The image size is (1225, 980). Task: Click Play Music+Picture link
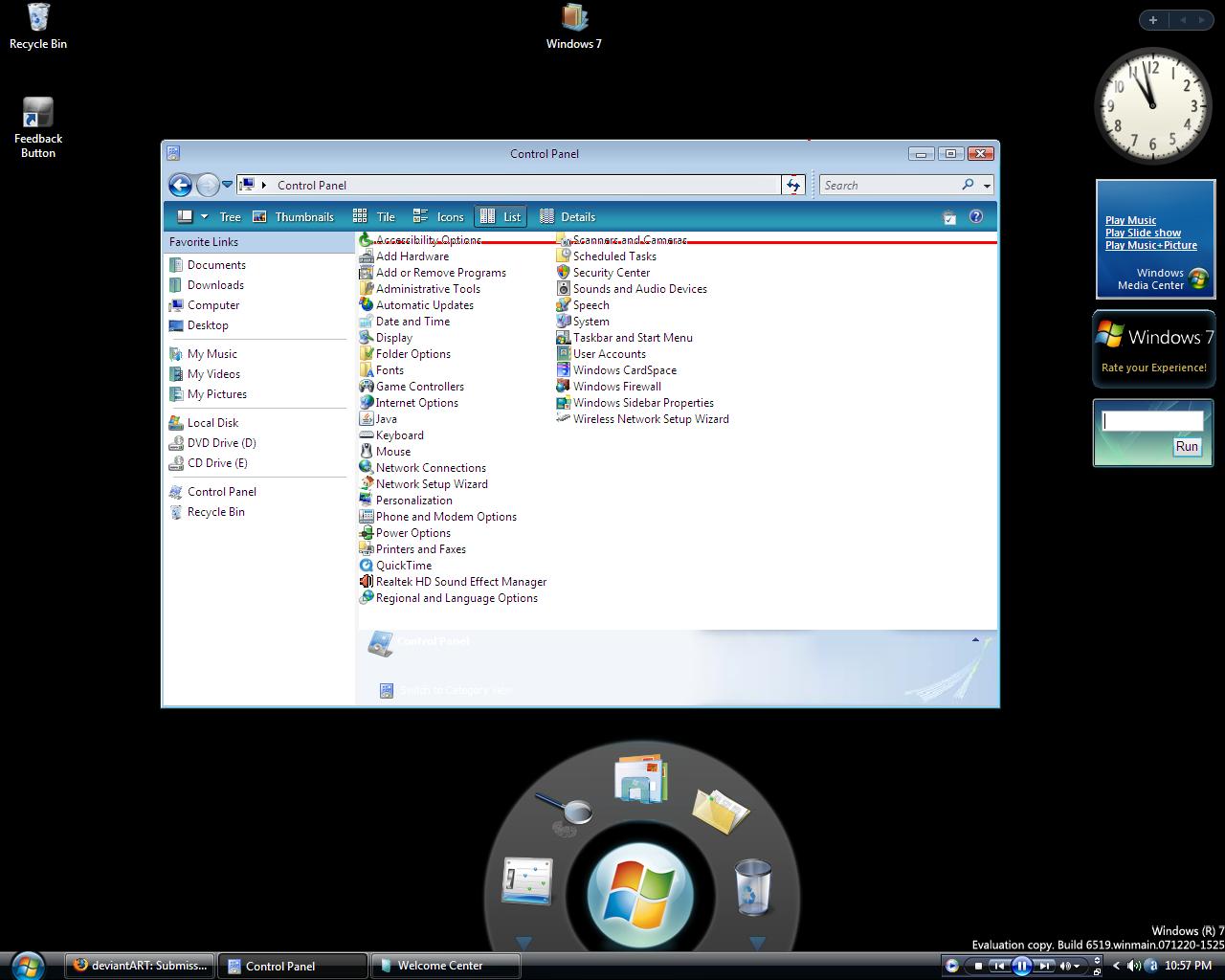click(1151, 245)
